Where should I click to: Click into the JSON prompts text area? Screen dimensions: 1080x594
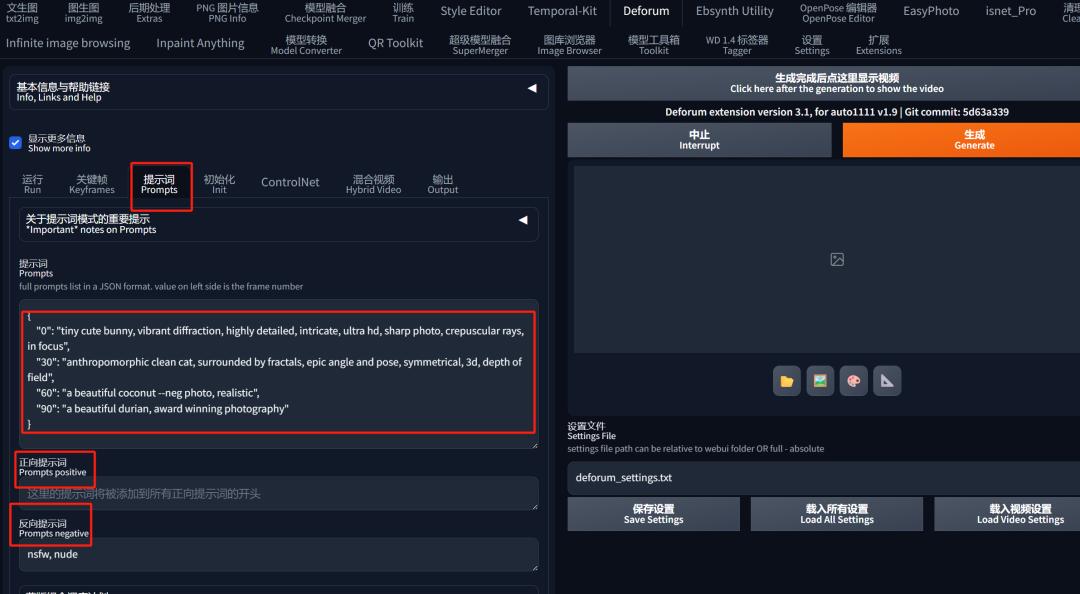[x=279, y=374]
